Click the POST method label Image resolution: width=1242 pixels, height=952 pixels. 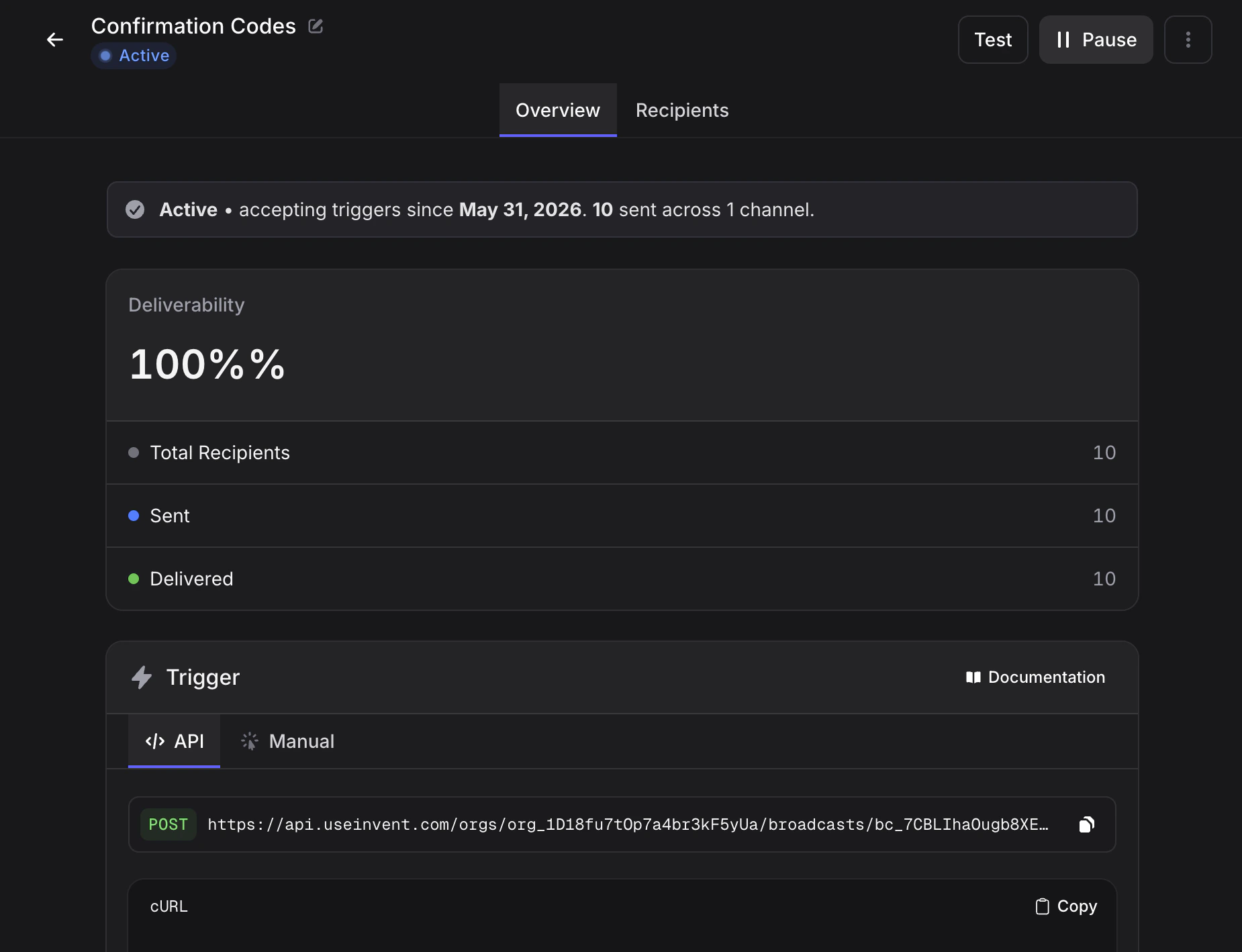tap(169, 824)
